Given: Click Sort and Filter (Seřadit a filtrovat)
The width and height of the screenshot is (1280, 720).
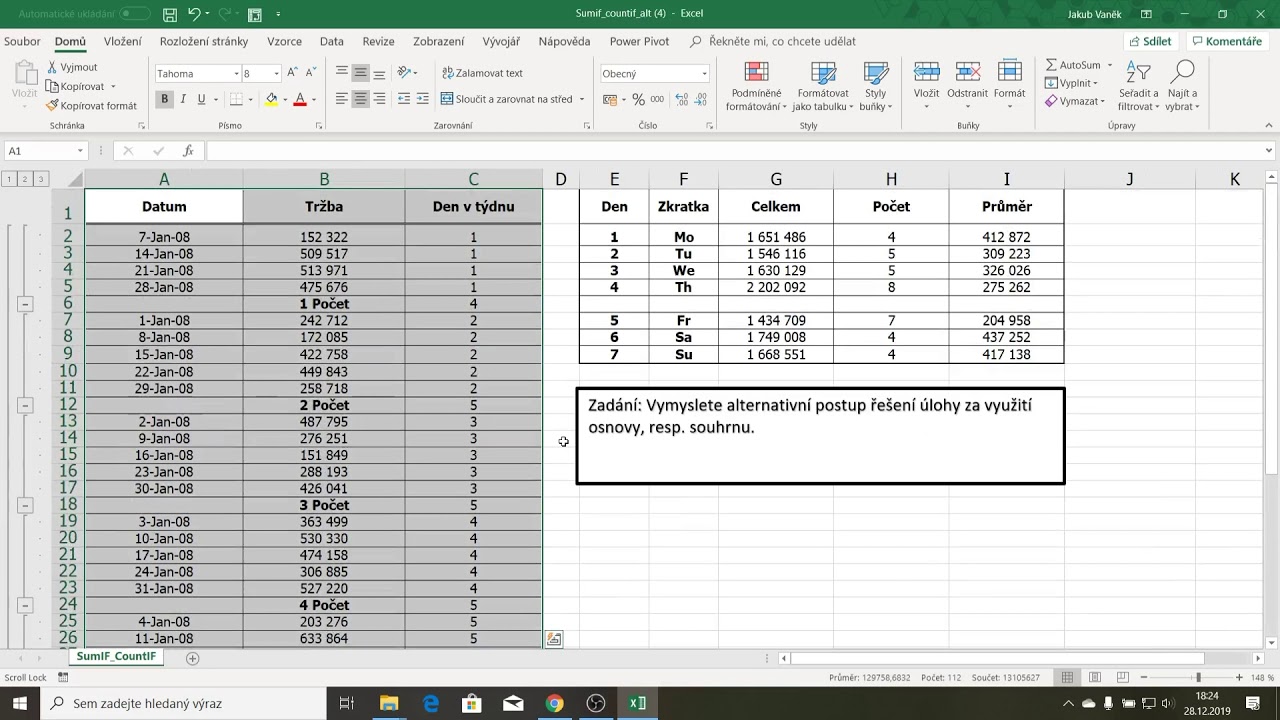Looking at the screenshot, I should (1138, 87).
